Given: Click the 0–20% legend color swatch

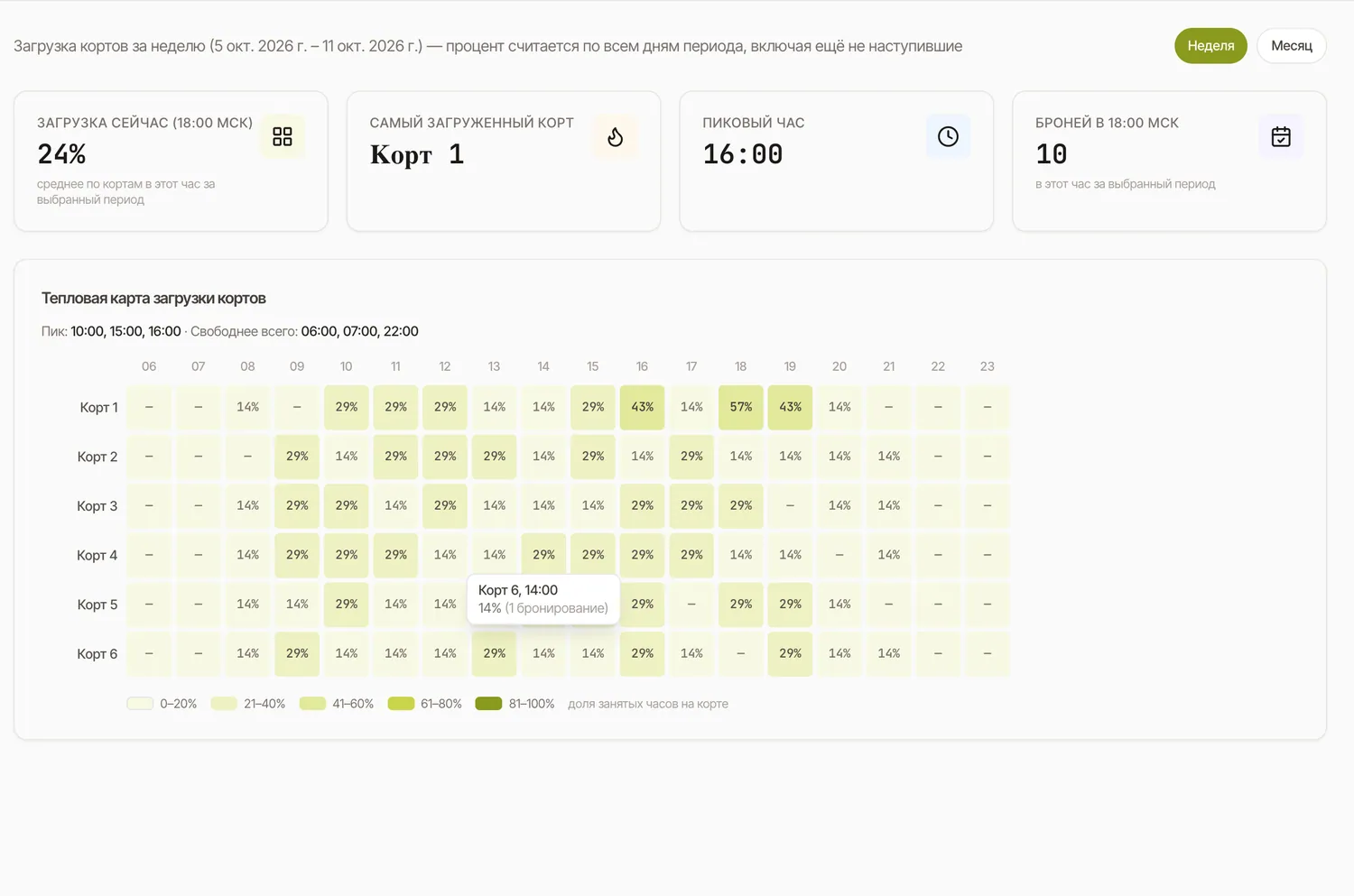Looking at the screenshot, I should (140, 704).
